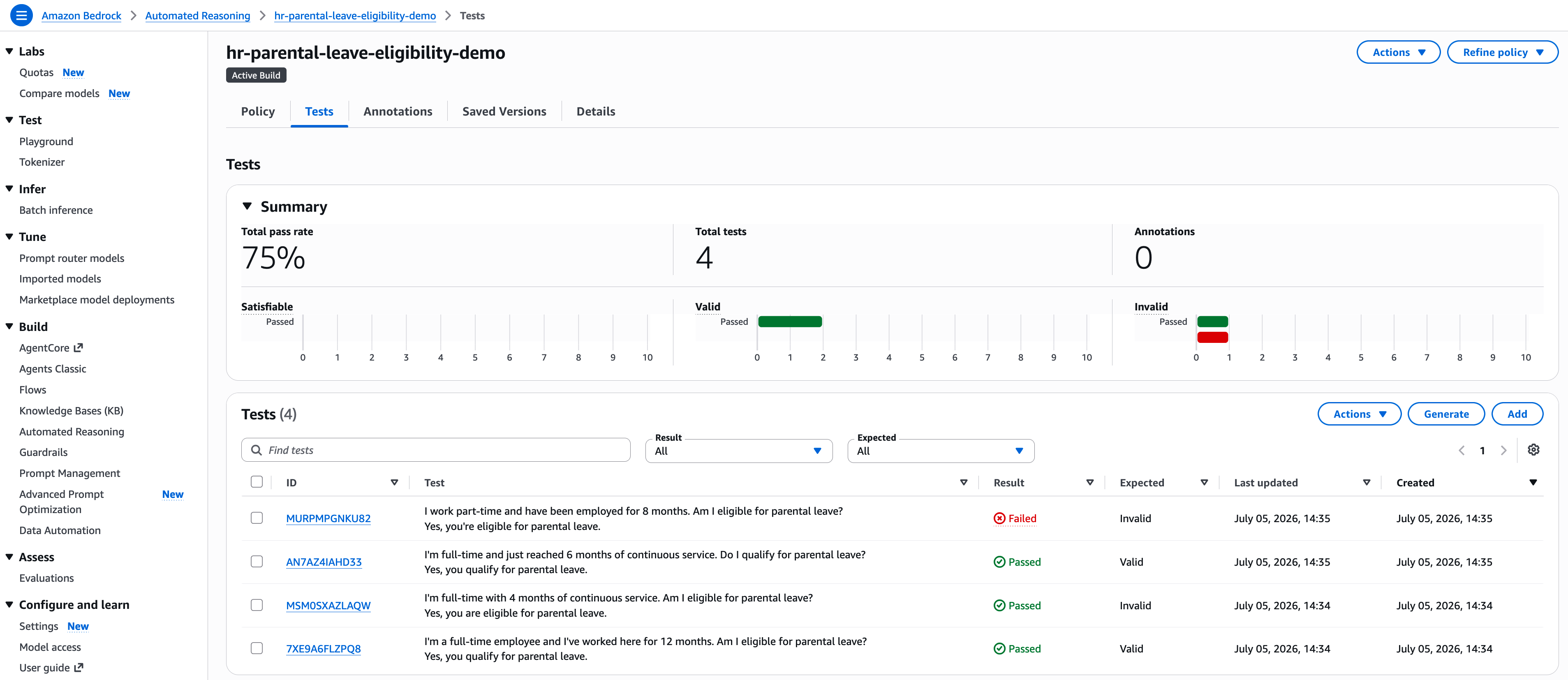Open Guardrails in the sidebar

pyautogui.click(x=43, y=452)
